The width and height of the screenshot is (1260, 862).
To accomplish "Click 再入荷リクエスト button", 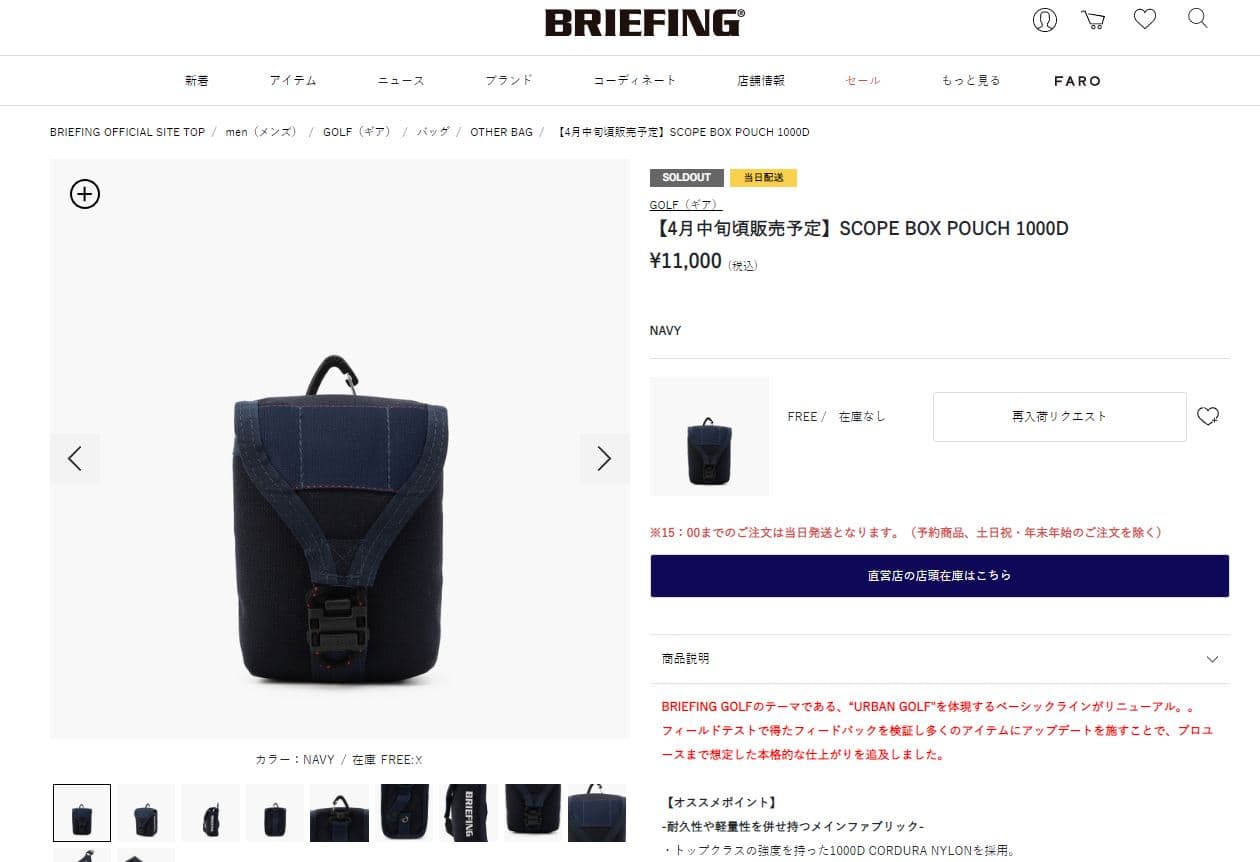I will [x=1060, y=417].
